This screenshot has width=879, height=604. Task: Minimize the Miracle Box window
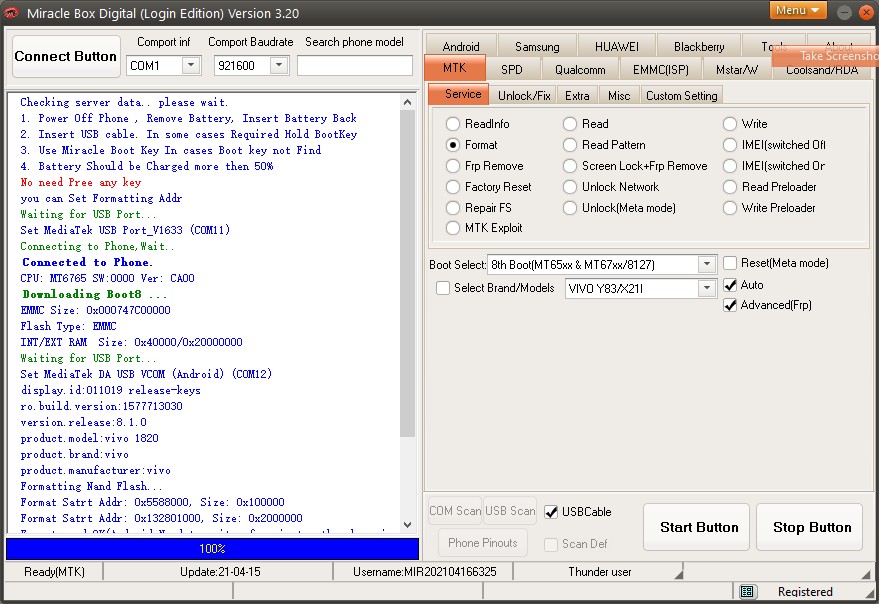click(x=843, y=10)
